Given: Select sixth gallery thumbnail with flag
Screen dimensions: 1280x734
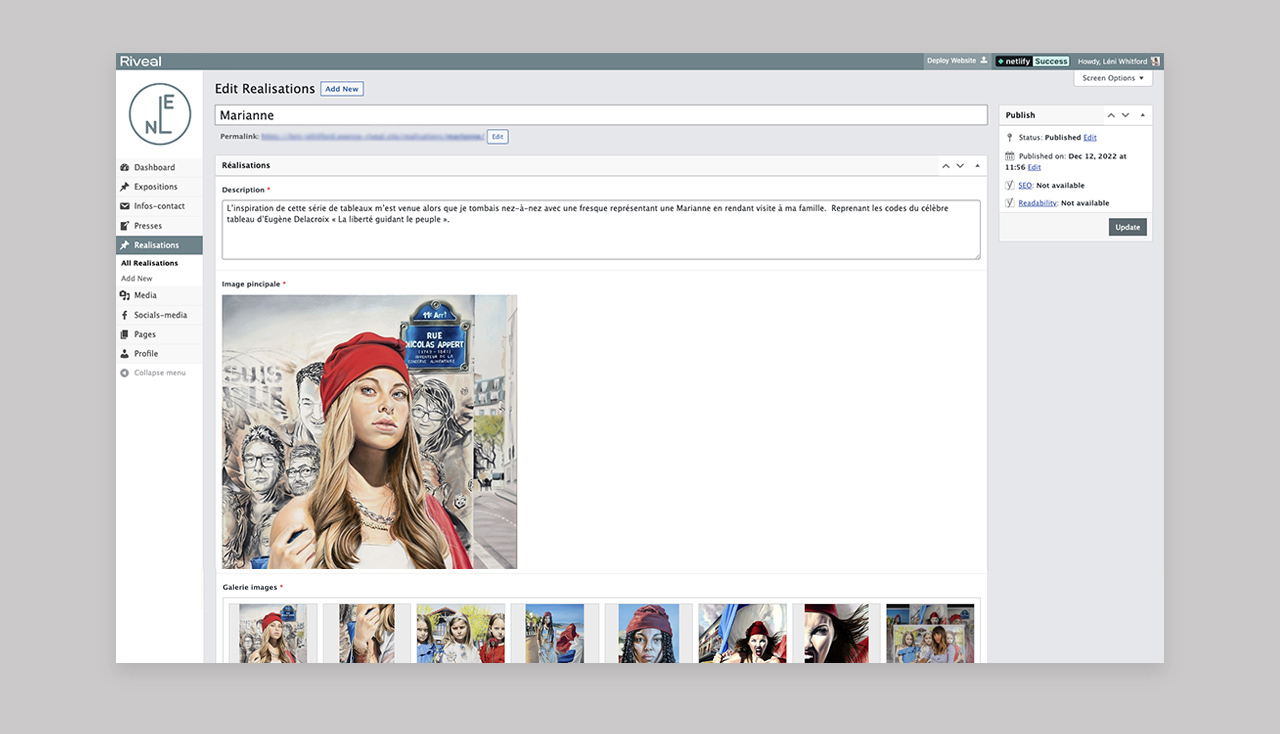Looking at the screenshot, I should (x=743, y=633).
